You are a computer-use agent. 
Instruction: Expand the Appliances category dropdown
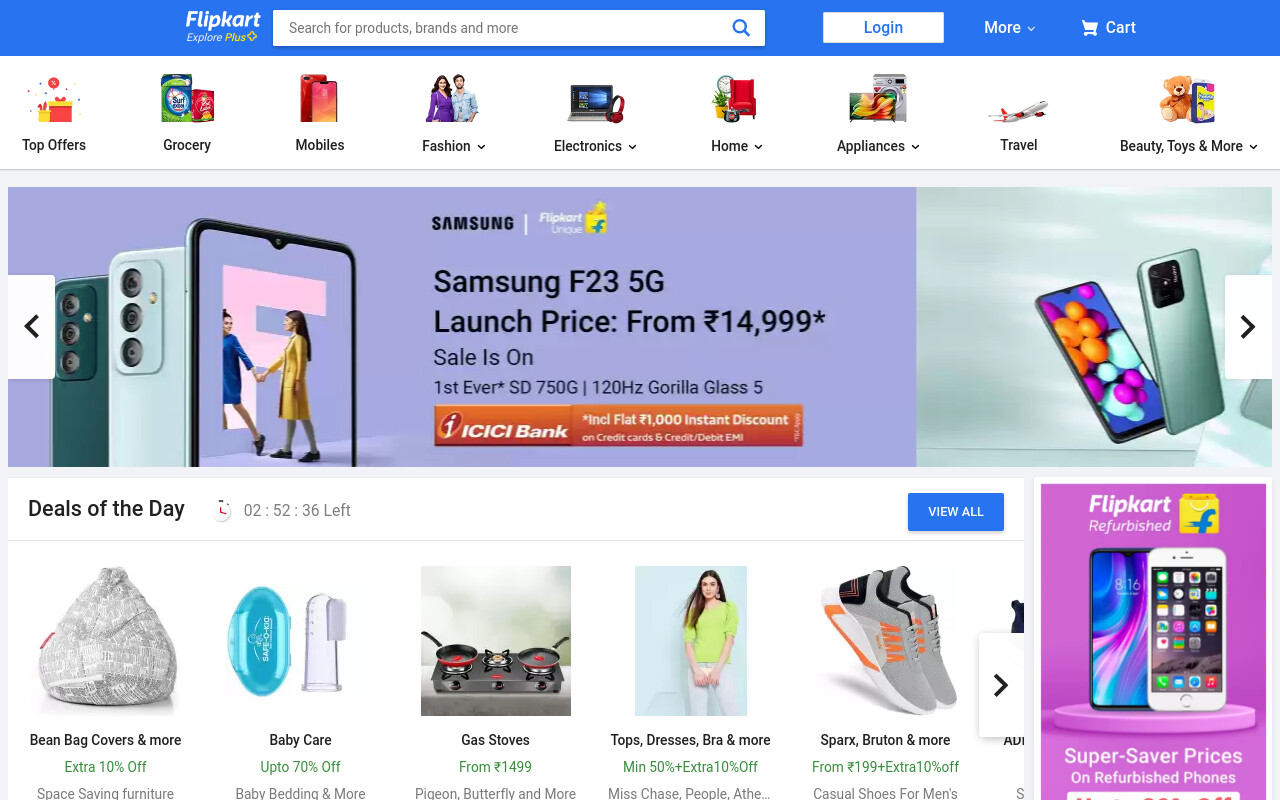[x=878, y=146]
